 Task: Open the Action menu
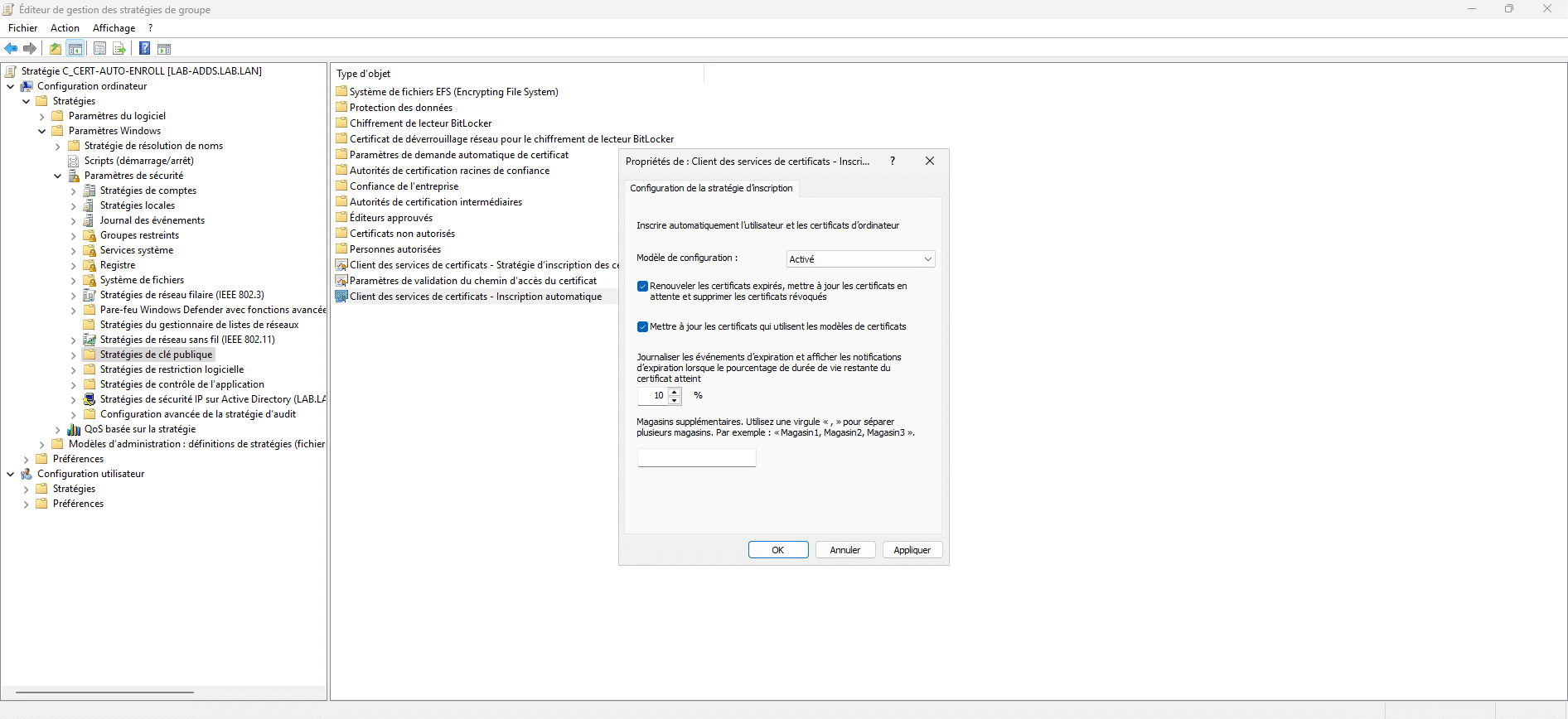tap(65, 28)
